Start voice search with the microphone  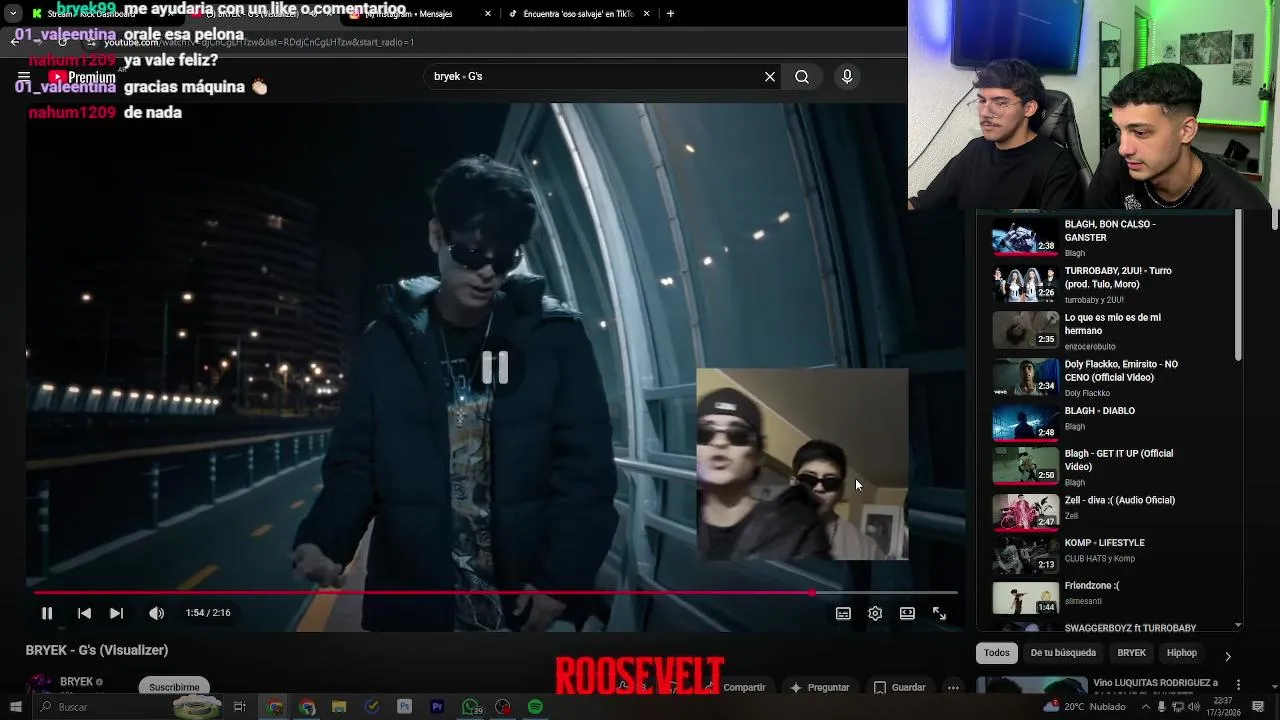point(847,77)
